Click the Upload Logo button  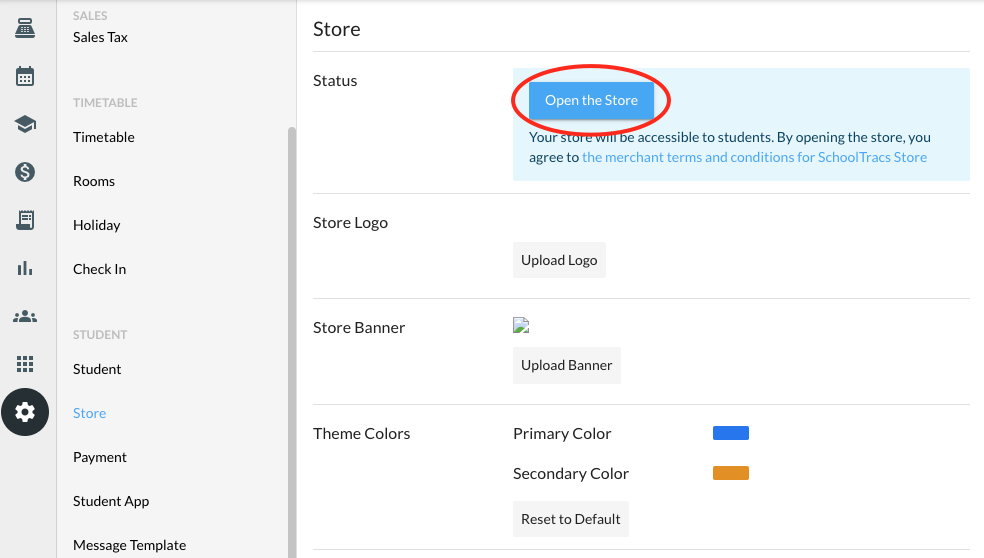(x=559, y=260)
